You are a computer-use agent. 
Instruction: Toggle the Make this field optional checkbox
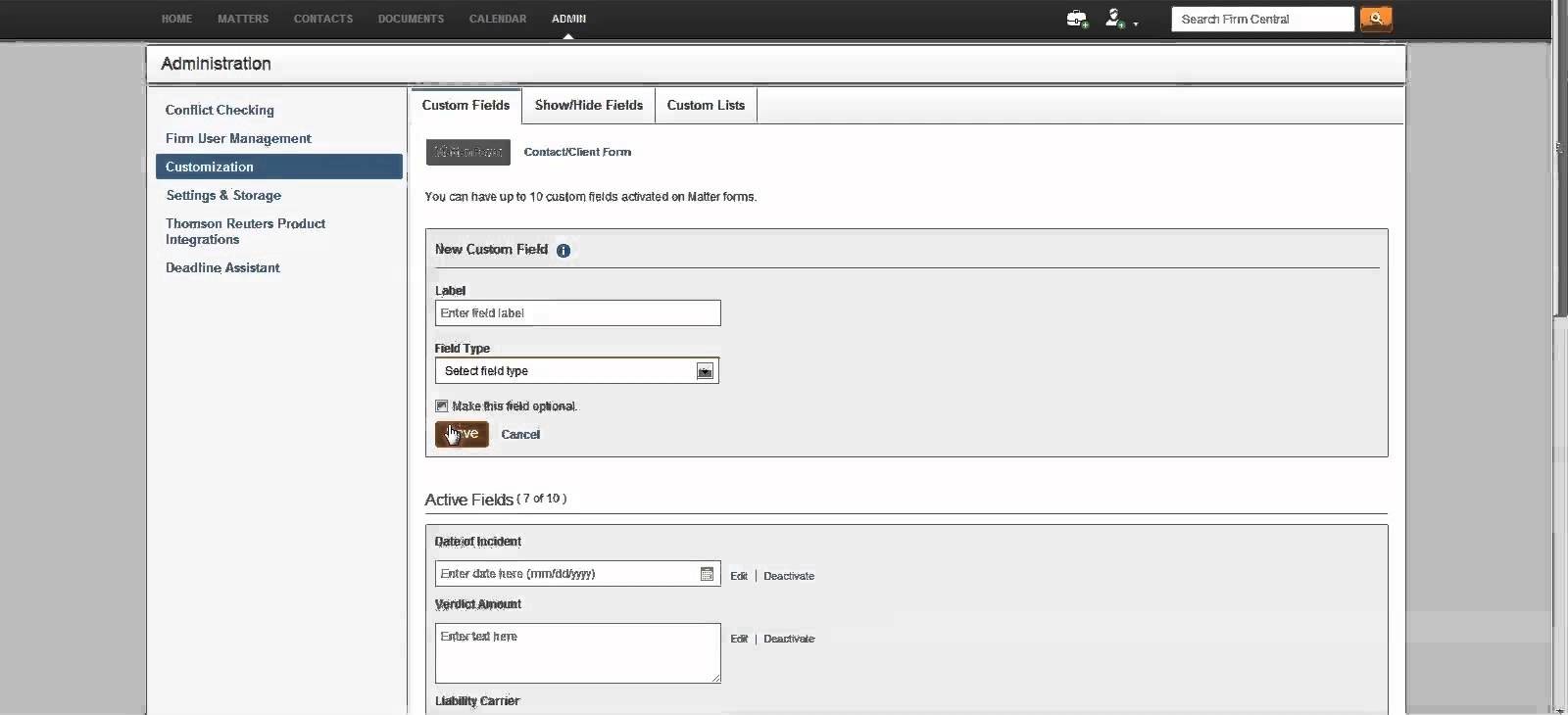click(x=442, y=406)
